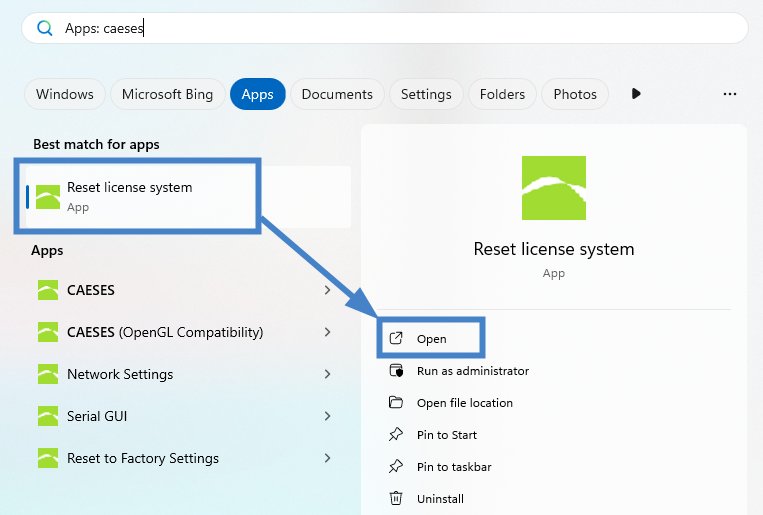Click the CAESES app icon in list

[x=48, y=290]
